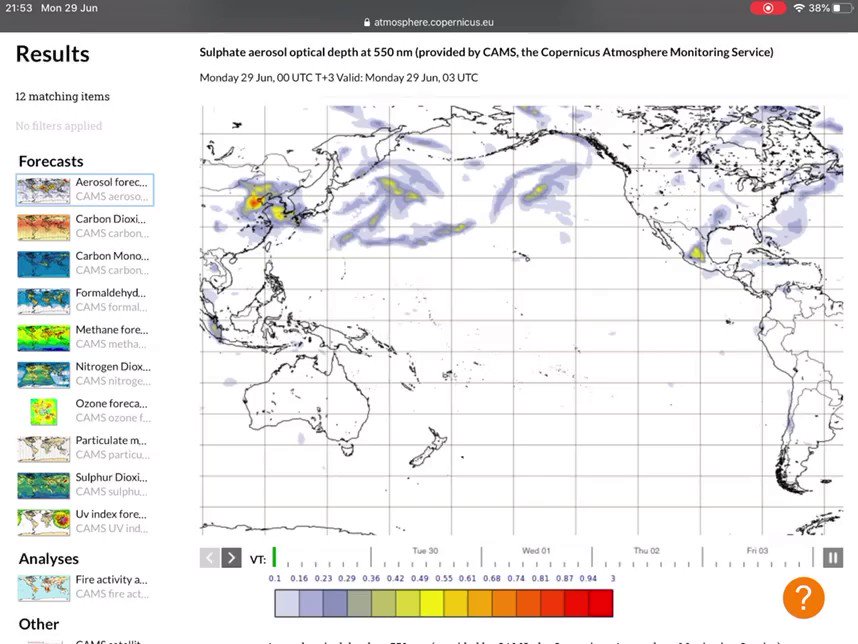Screen dimensions: 858x644
Task: Select the 'Methane fore...' link text
Action: (x=112, y=330)
